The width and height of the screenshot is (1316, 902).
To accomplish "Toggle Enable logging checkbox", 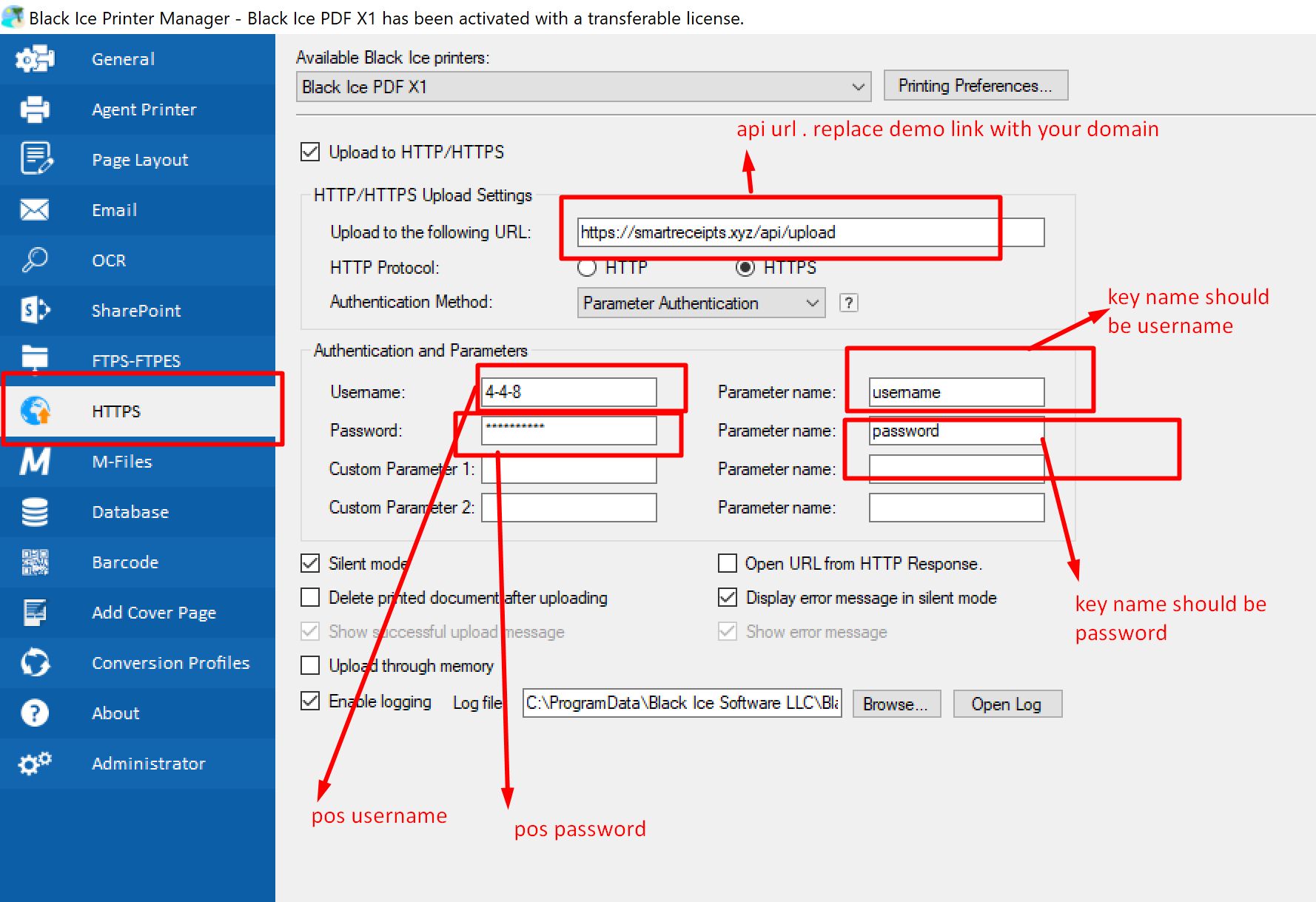I will pyautogui.click(x=310, y=701).
